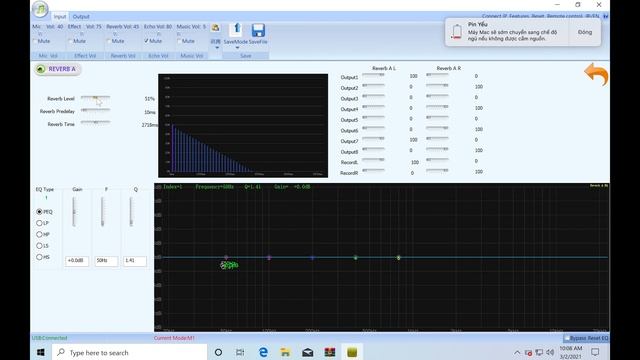Adjust the Reverb Time slider
Viewport: 640px width, 360px height.
(x=96, y=122)
